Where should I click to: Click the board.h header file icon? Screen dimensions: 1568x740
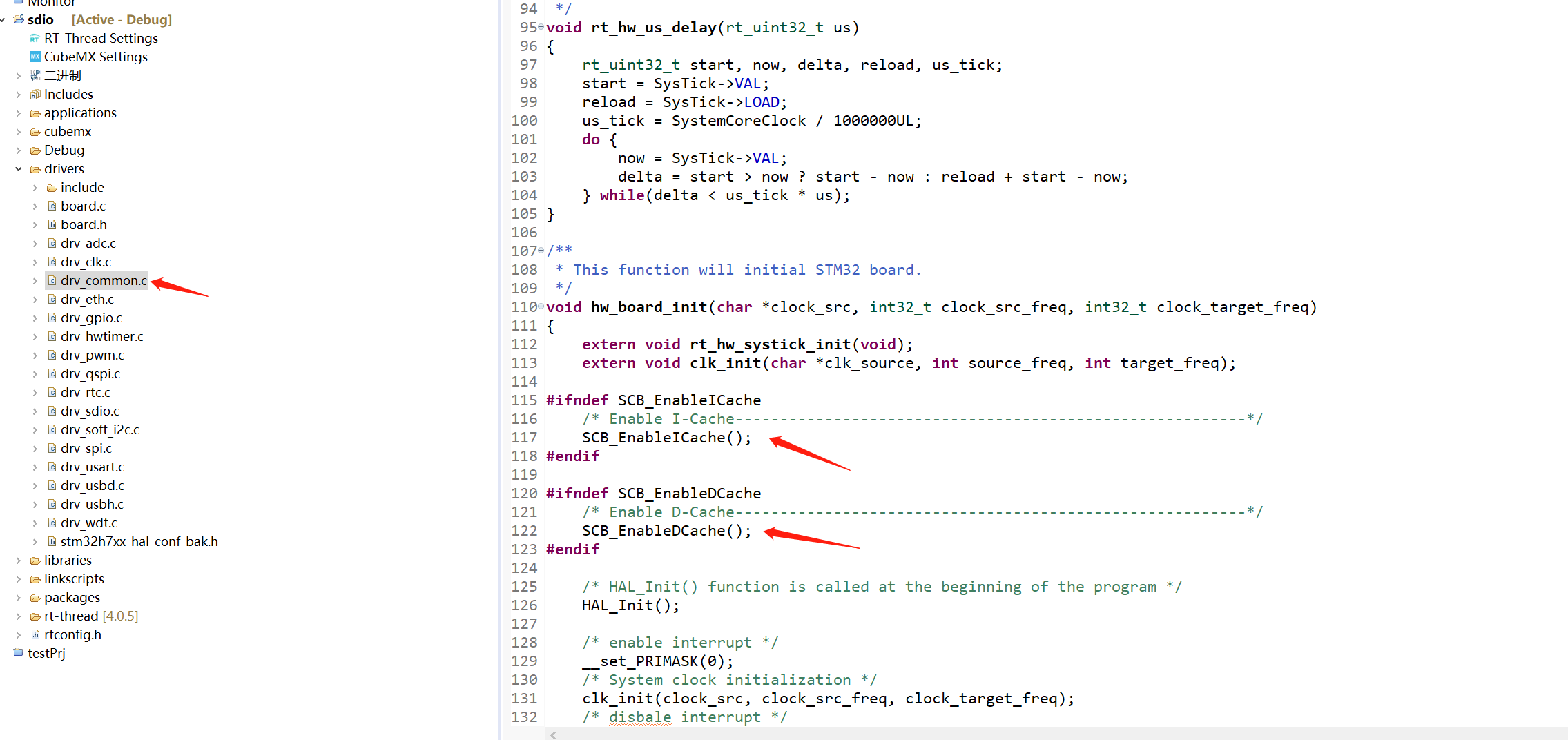tap(52, 224)
